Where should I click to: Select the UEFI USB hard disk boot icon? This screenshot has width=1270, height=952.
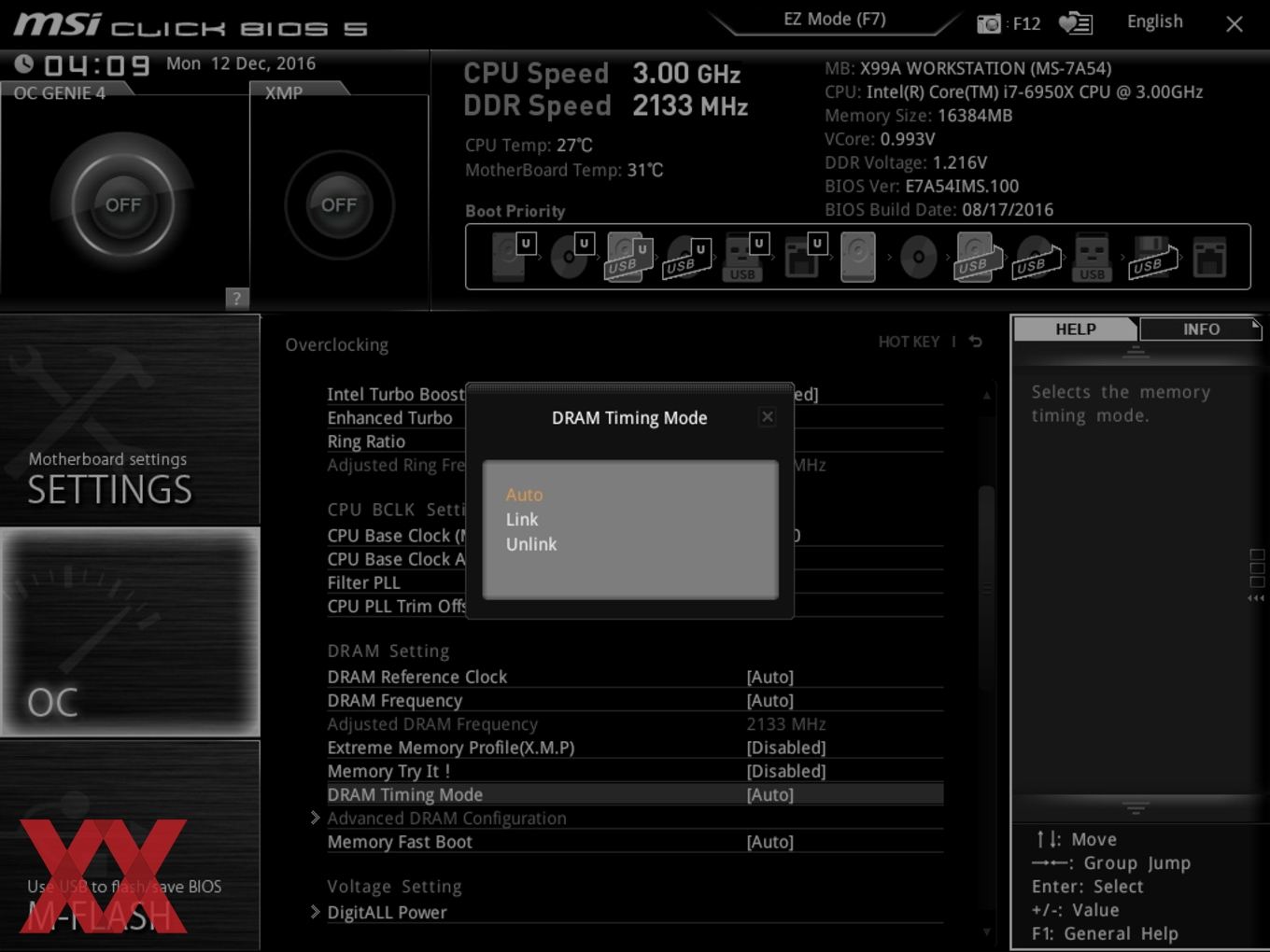[629, 257]
